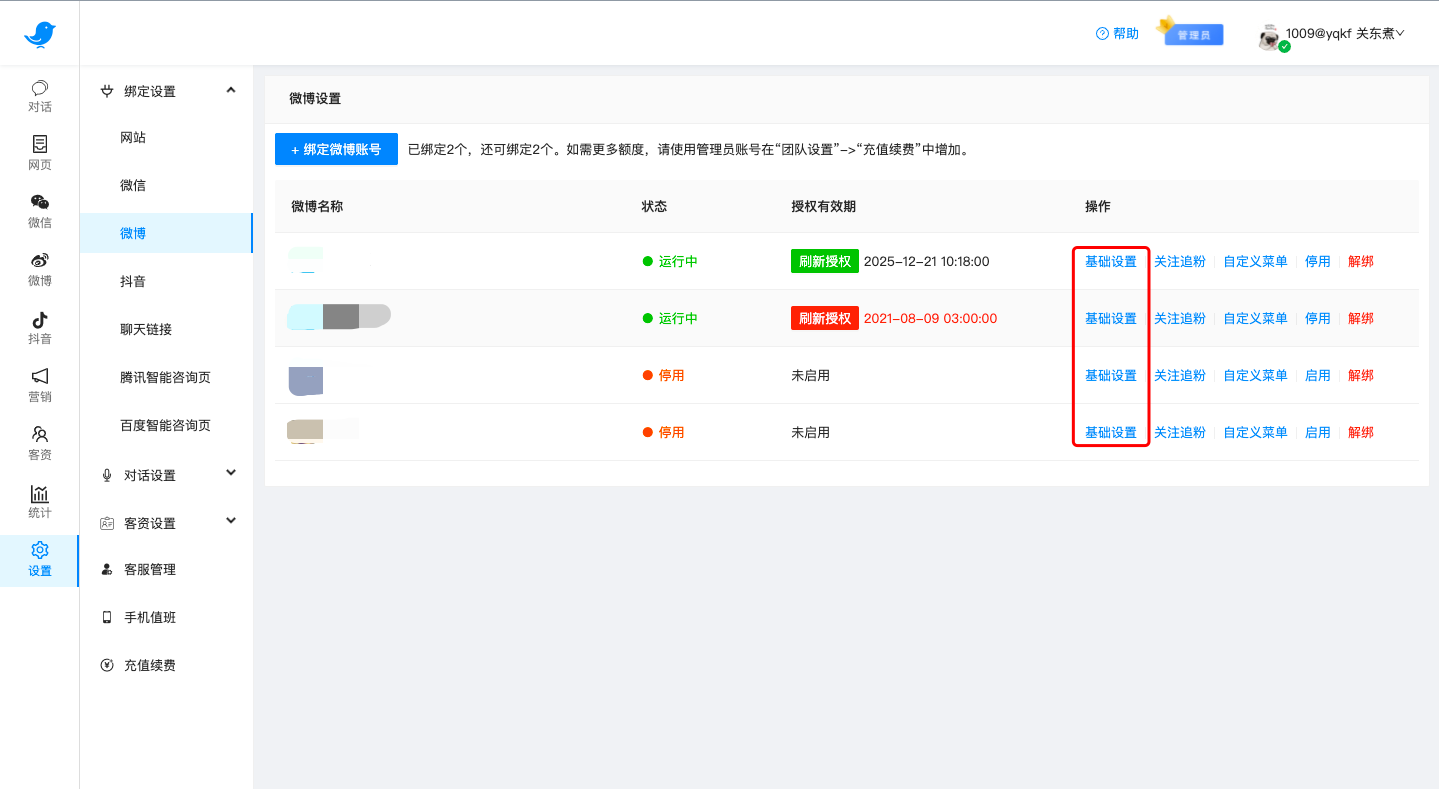Viewport: 1439px width, 789px height.
Task: Expand the 客资设置 menu section
Action: click(165, 522)
